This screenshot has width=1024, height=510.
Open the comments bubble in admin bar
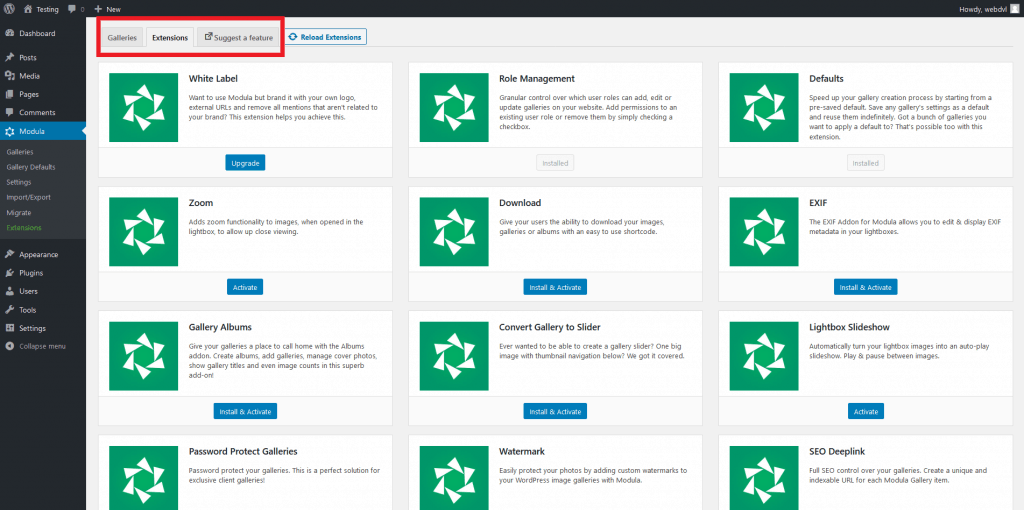click(76, 9)
